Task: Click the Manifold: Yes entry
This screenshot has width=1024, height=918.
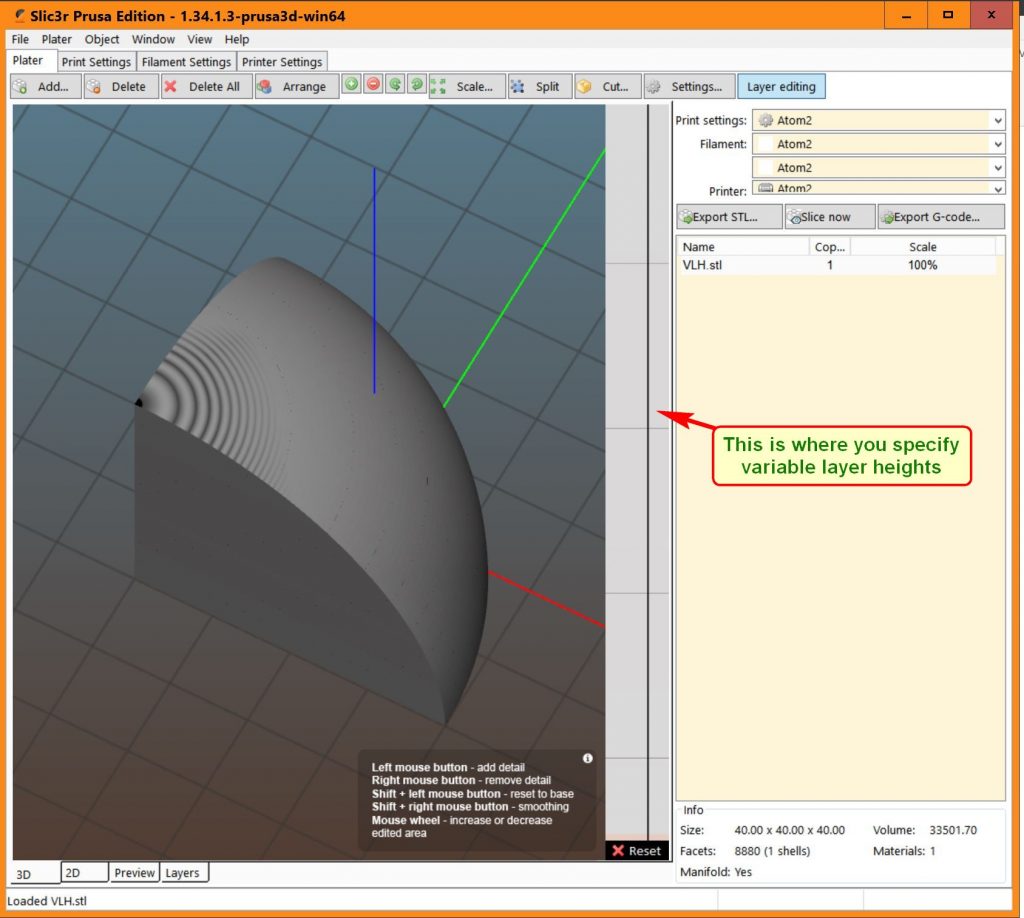Action: pyautogui.click(x=716, y=872)
